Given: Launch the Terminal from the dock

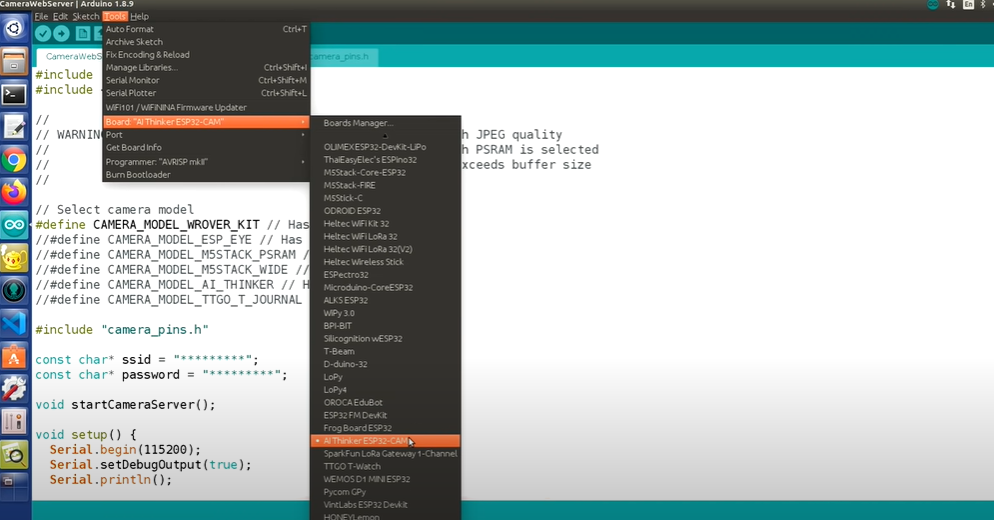Looking at the screenshot, I should 14,95.
